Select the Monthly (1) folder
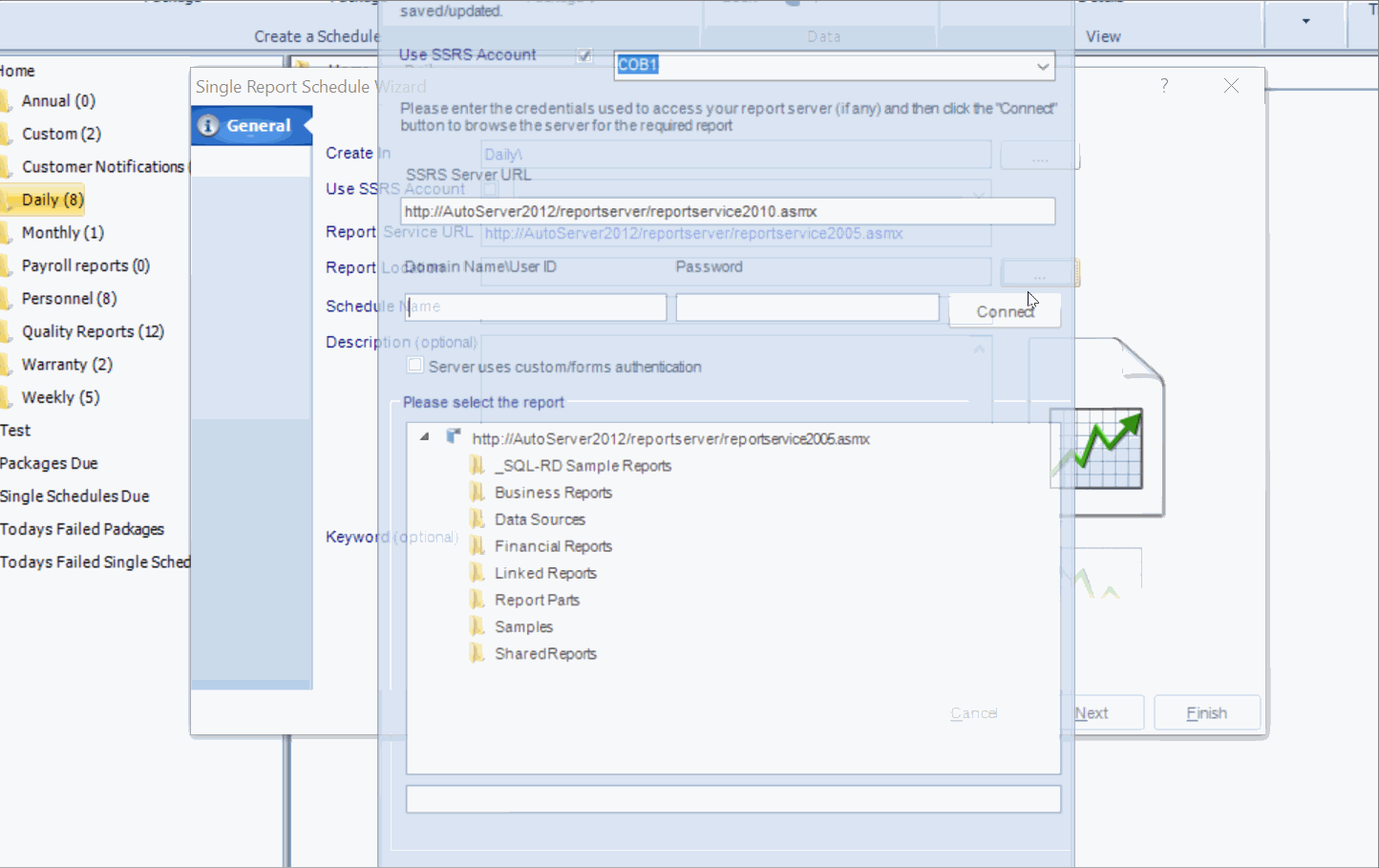This screenshot has height=868, width=1379. click(62, 233)
